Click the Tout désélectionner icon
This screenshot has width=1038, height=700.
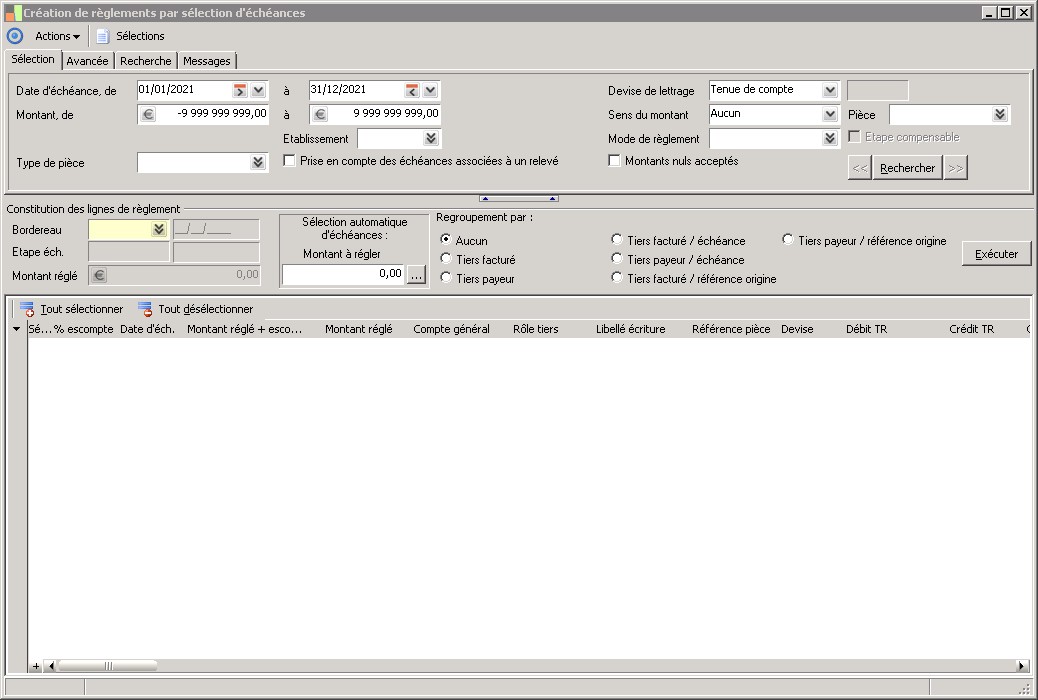coord(145,310)
